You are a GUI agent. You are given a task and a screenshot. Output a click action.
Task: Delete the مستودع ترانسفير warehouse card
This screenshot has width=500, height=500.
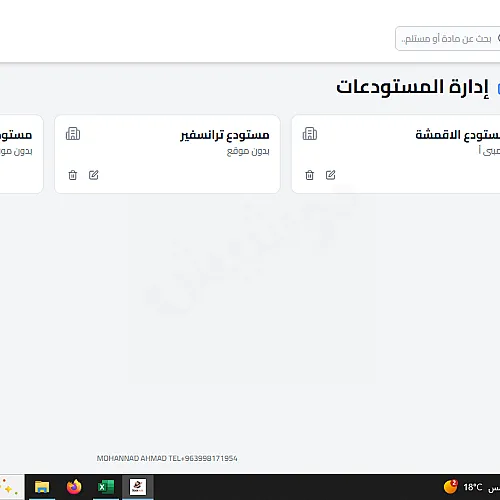(x=73, y=175)
